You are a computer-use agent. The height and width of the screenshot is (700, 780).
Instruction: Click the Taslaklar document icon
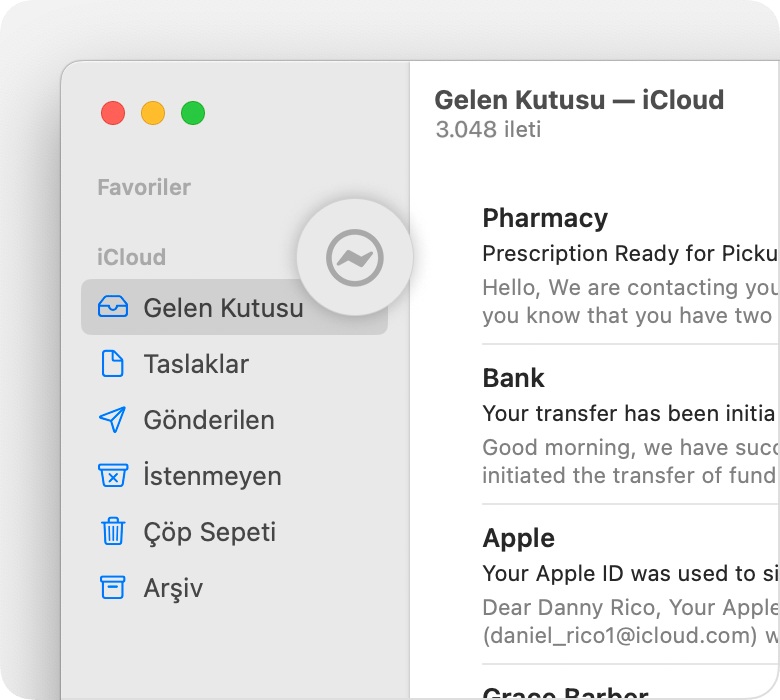click(x=113, y=364)
